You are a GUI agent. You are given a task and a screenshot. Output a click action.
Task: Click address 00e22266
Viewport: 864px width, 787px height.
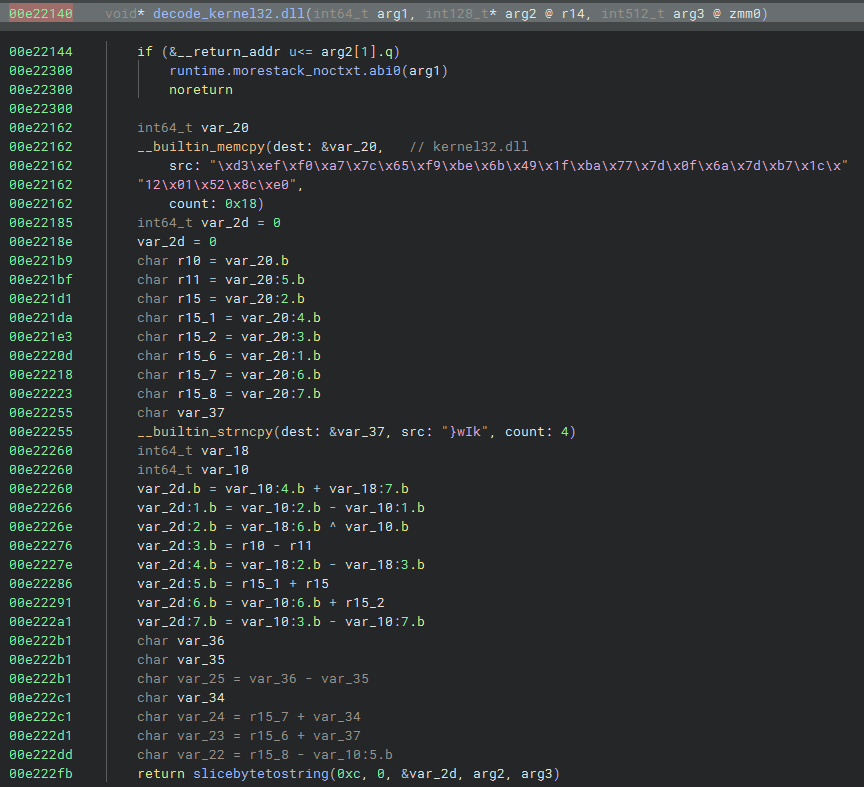tap(41, 508)
